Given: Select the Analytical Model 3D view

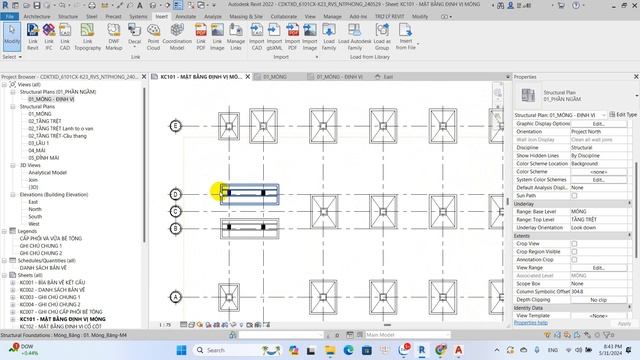Looking at the screenshot, I should click(x=47, y=173).
